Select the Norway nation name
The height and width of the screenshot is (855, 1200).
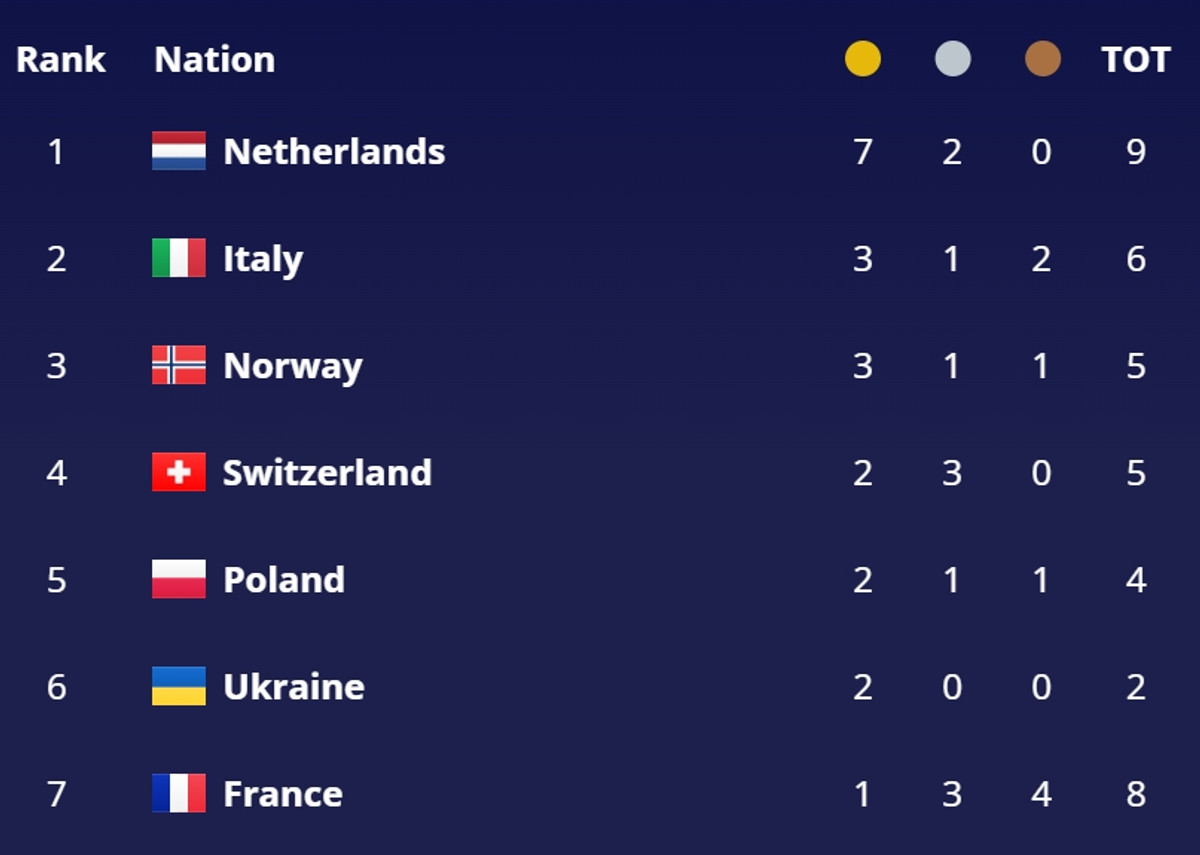tap(292, 366)
